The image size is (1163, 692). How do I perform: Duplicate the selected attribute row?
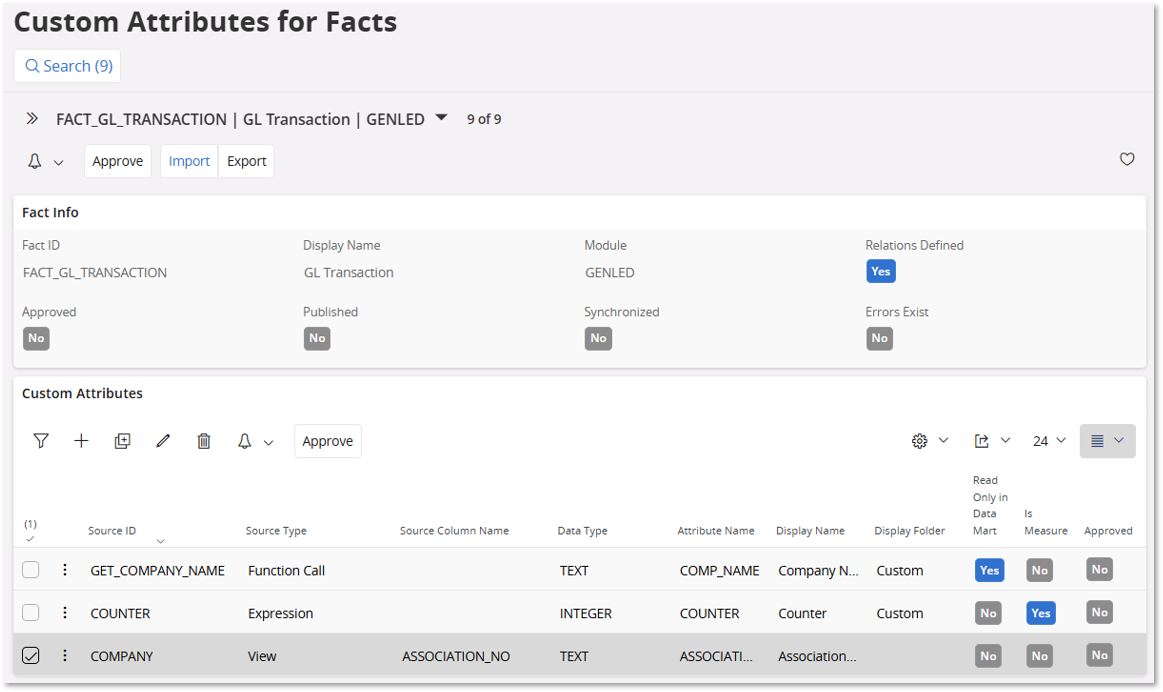coord(122,441)
